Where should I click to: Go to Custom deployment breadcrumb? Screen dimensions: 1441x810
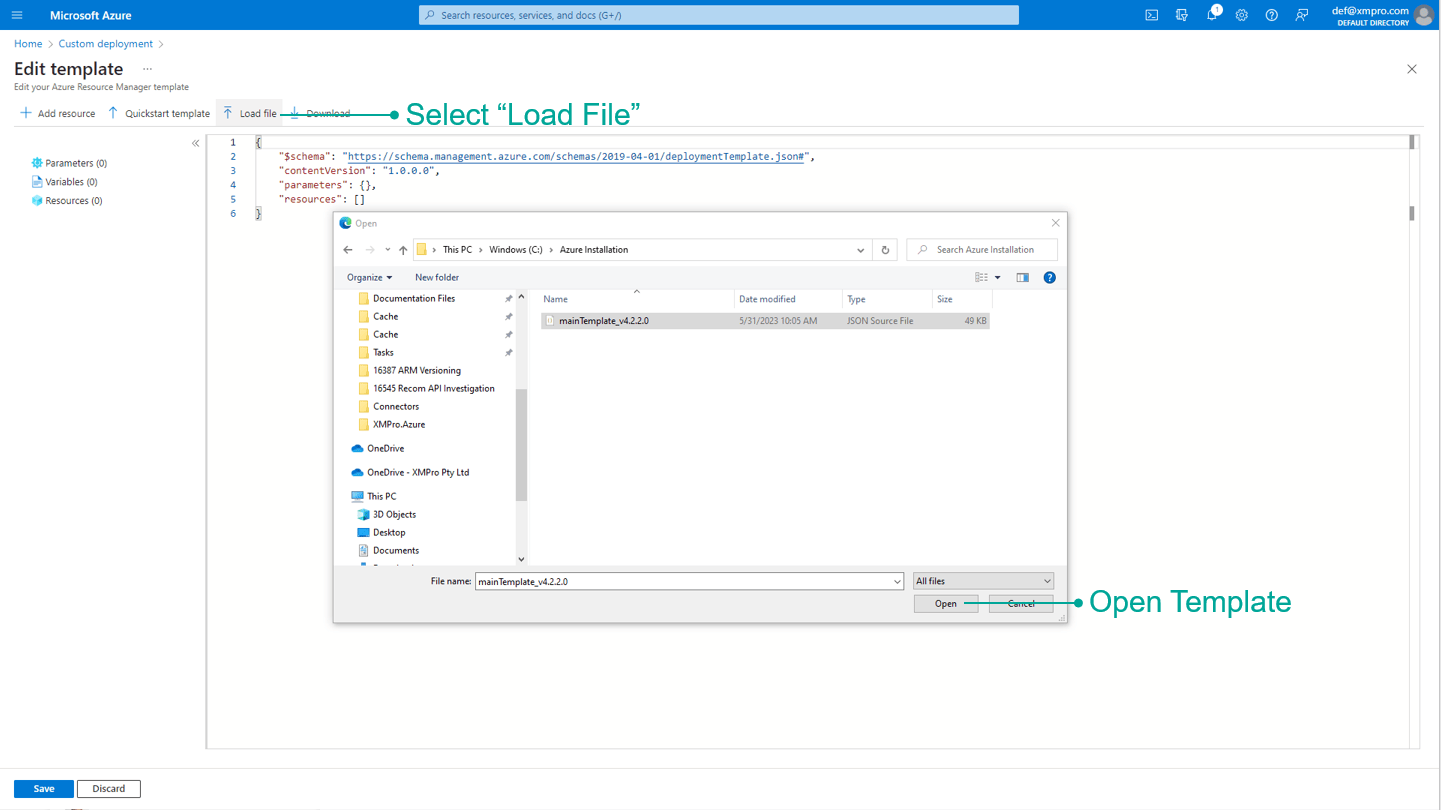pos(106,44)
